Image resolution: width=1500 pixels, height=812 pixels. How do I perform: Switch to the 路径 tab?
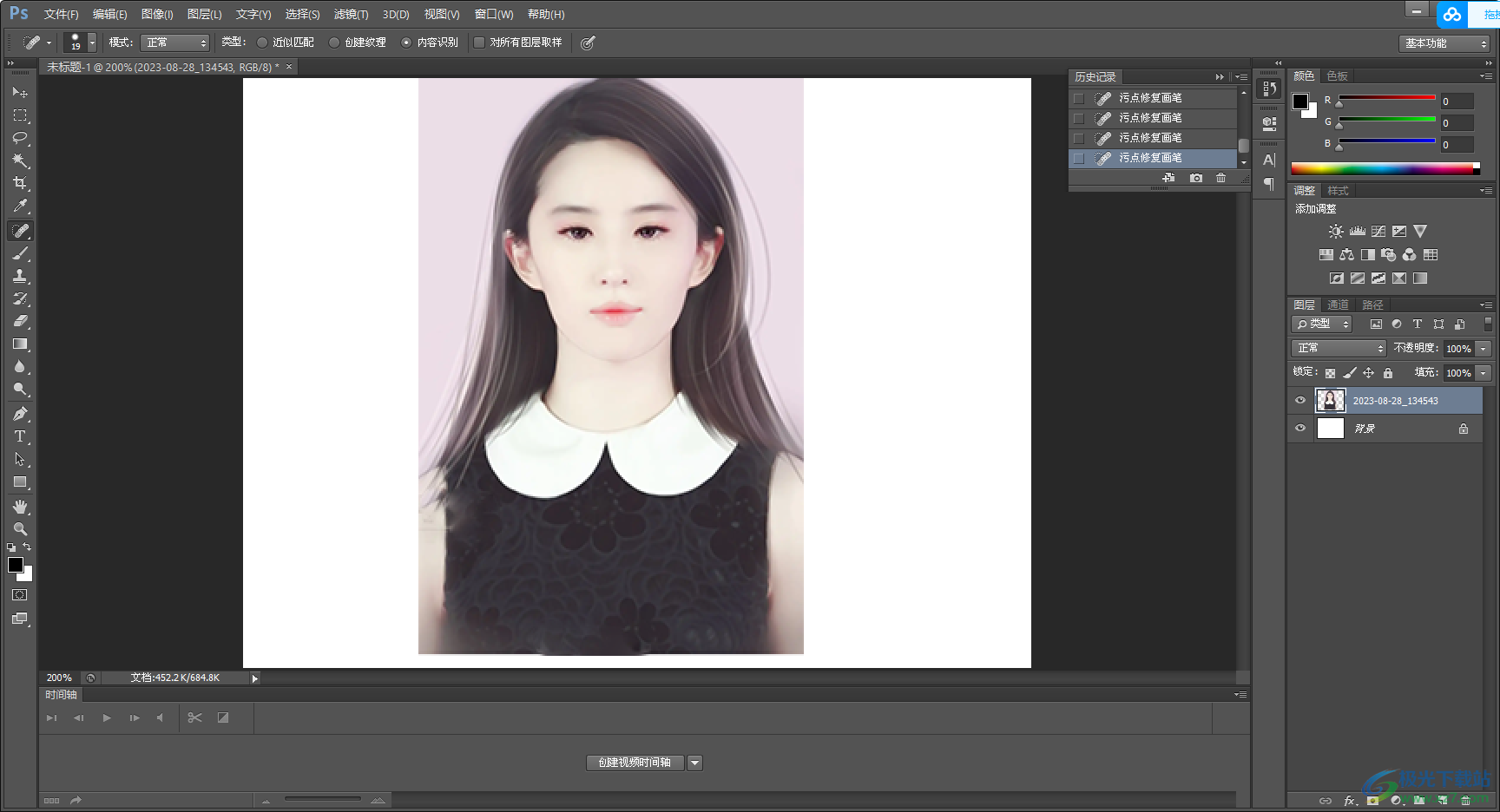click(x=1372, y=305)
